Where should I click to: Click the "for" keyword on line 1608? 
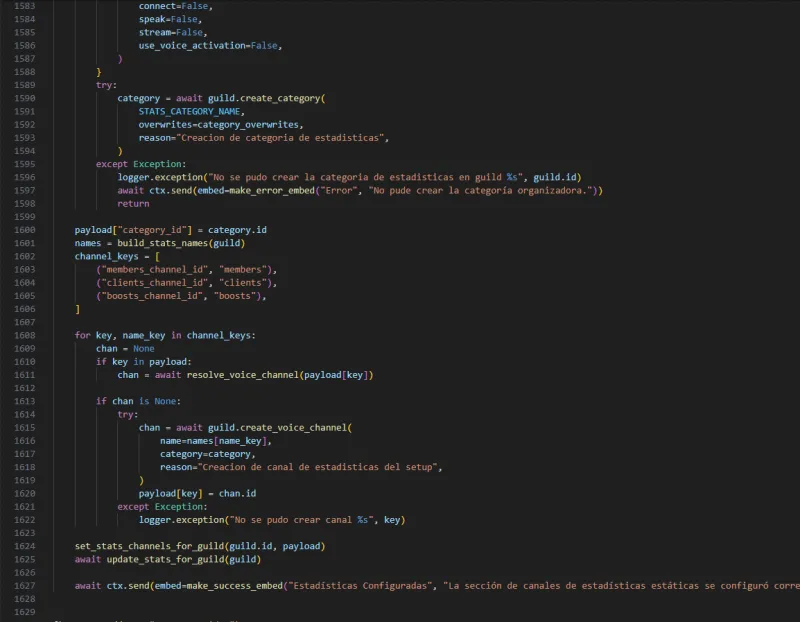coord(82,335)
